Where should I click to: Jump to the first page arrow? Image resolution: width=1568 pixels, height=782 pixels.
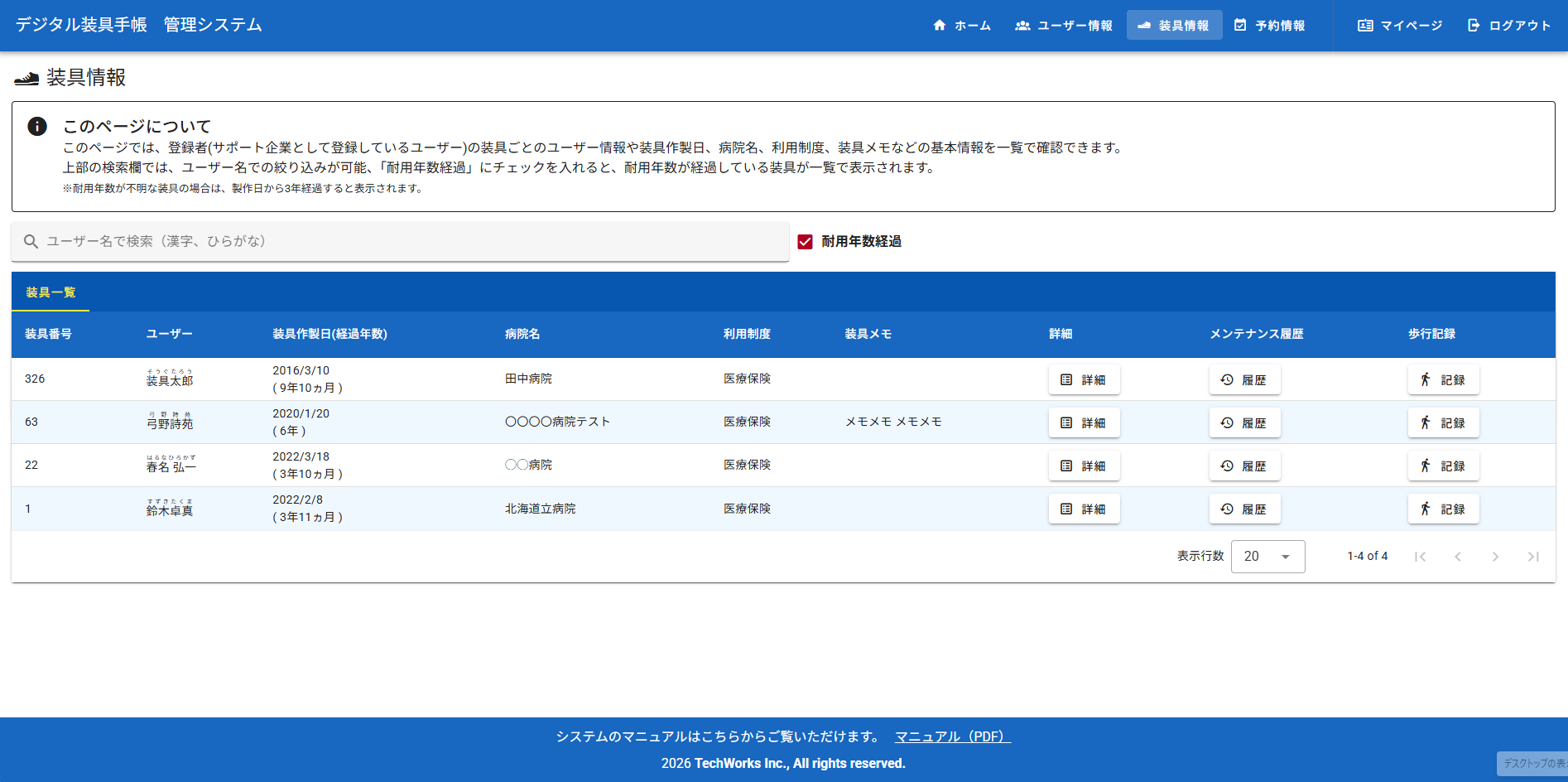click(1420, 557)
